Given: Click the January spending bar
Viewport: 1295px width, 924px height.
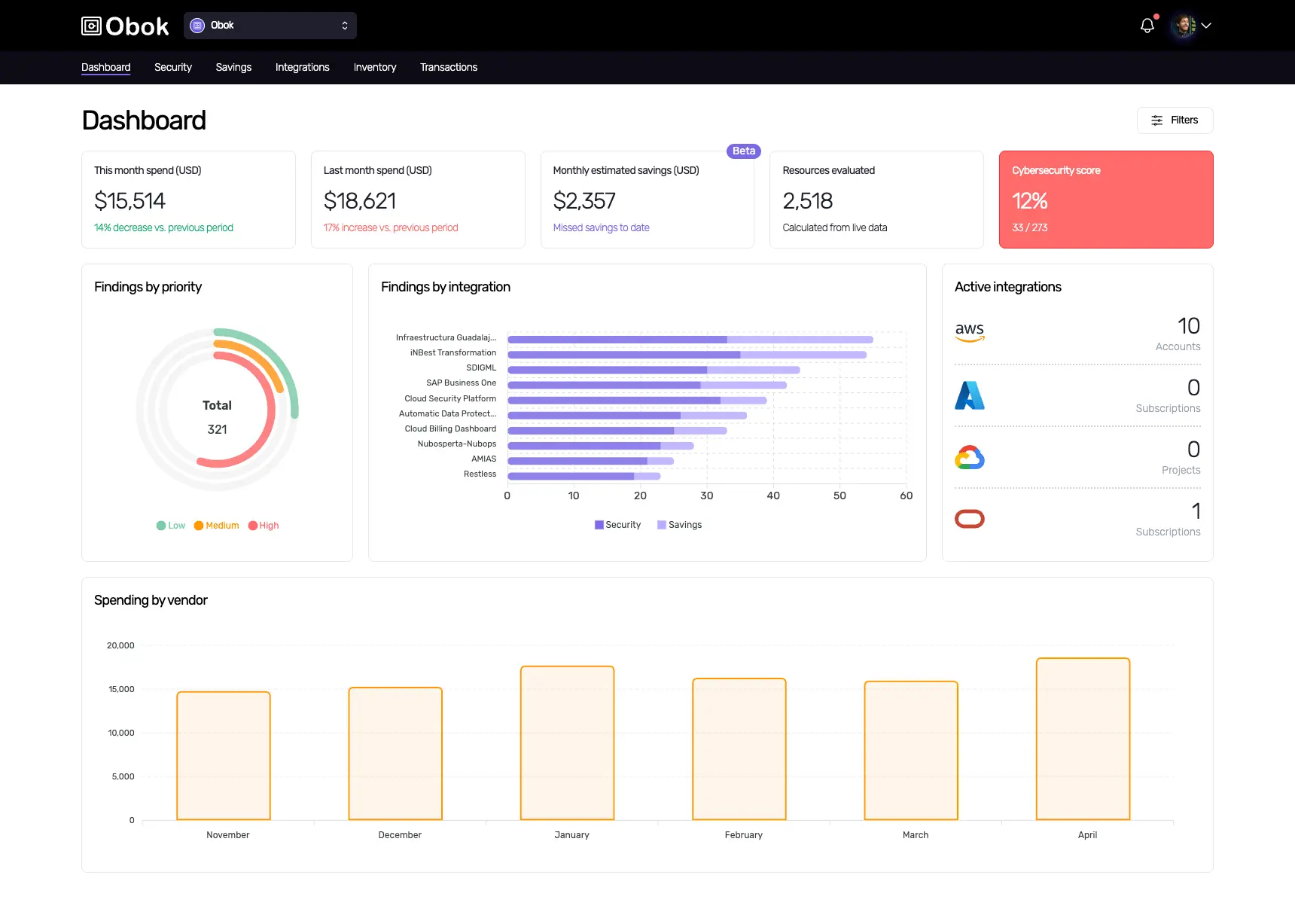Looking at the screenshot, I should (x=567, y=743).
